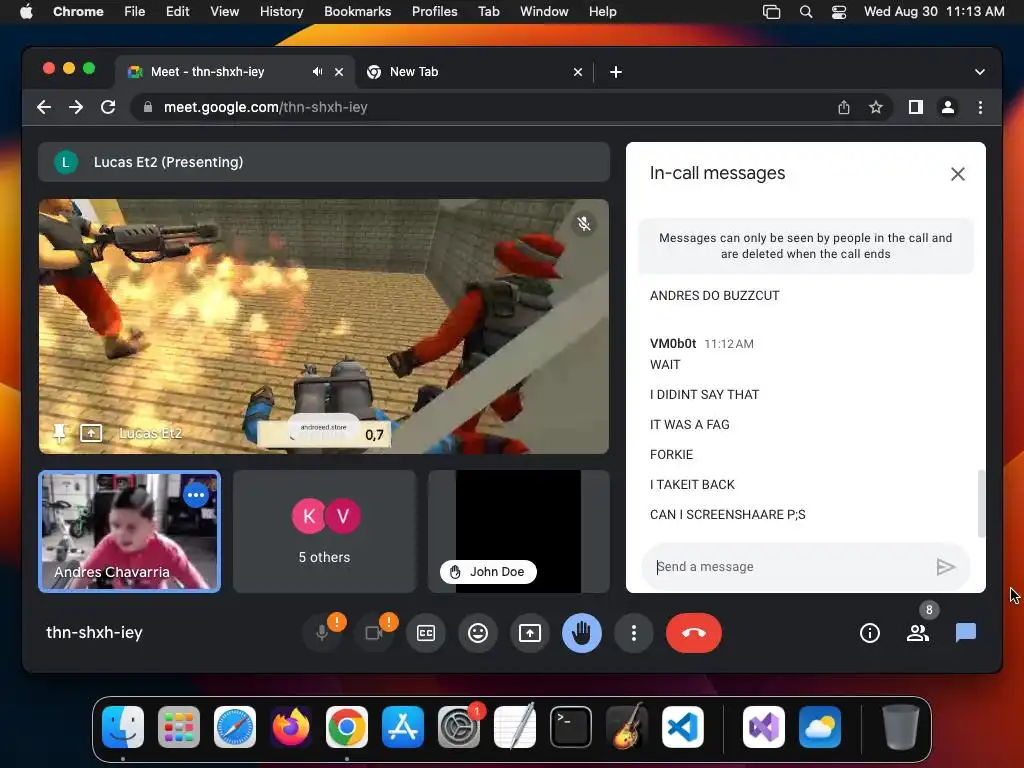Pin Lucas Et2 presentation with pin icon
Viewport: 1024px width, 768px height.
(x=59, y=433)
